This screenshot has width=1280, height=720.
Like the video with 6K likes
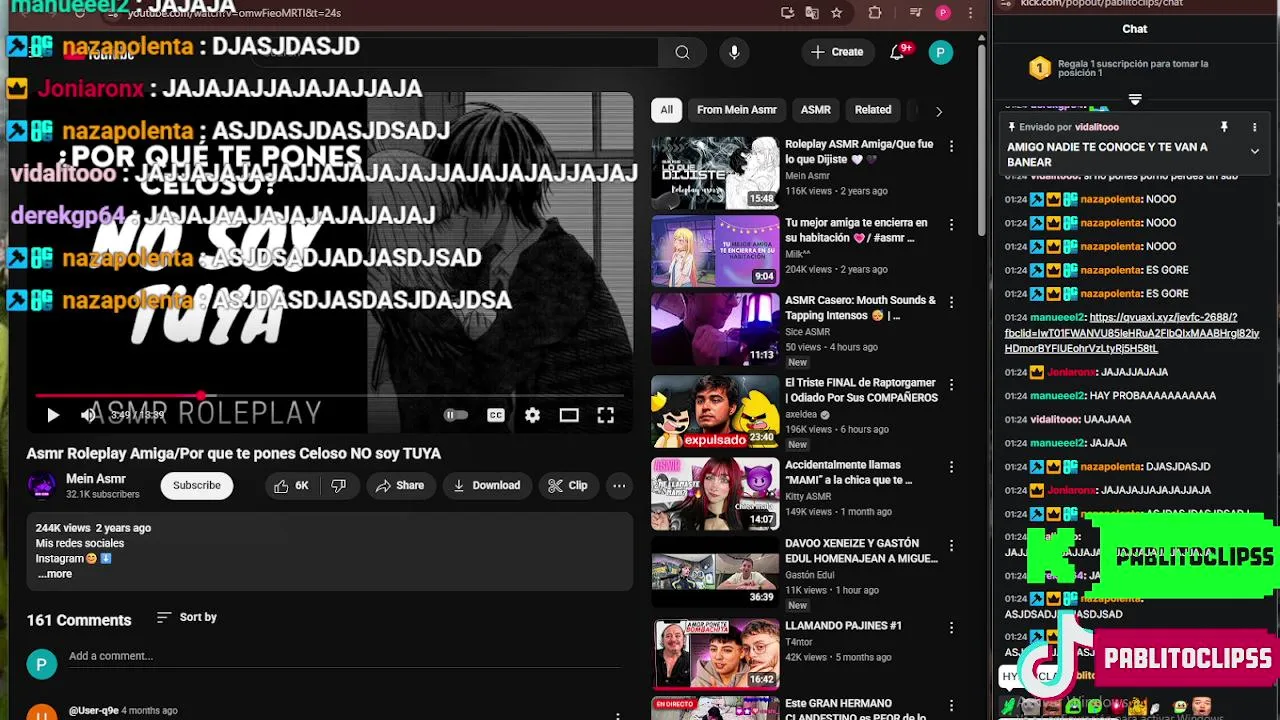pyautogui.click(x=292, y=485)
